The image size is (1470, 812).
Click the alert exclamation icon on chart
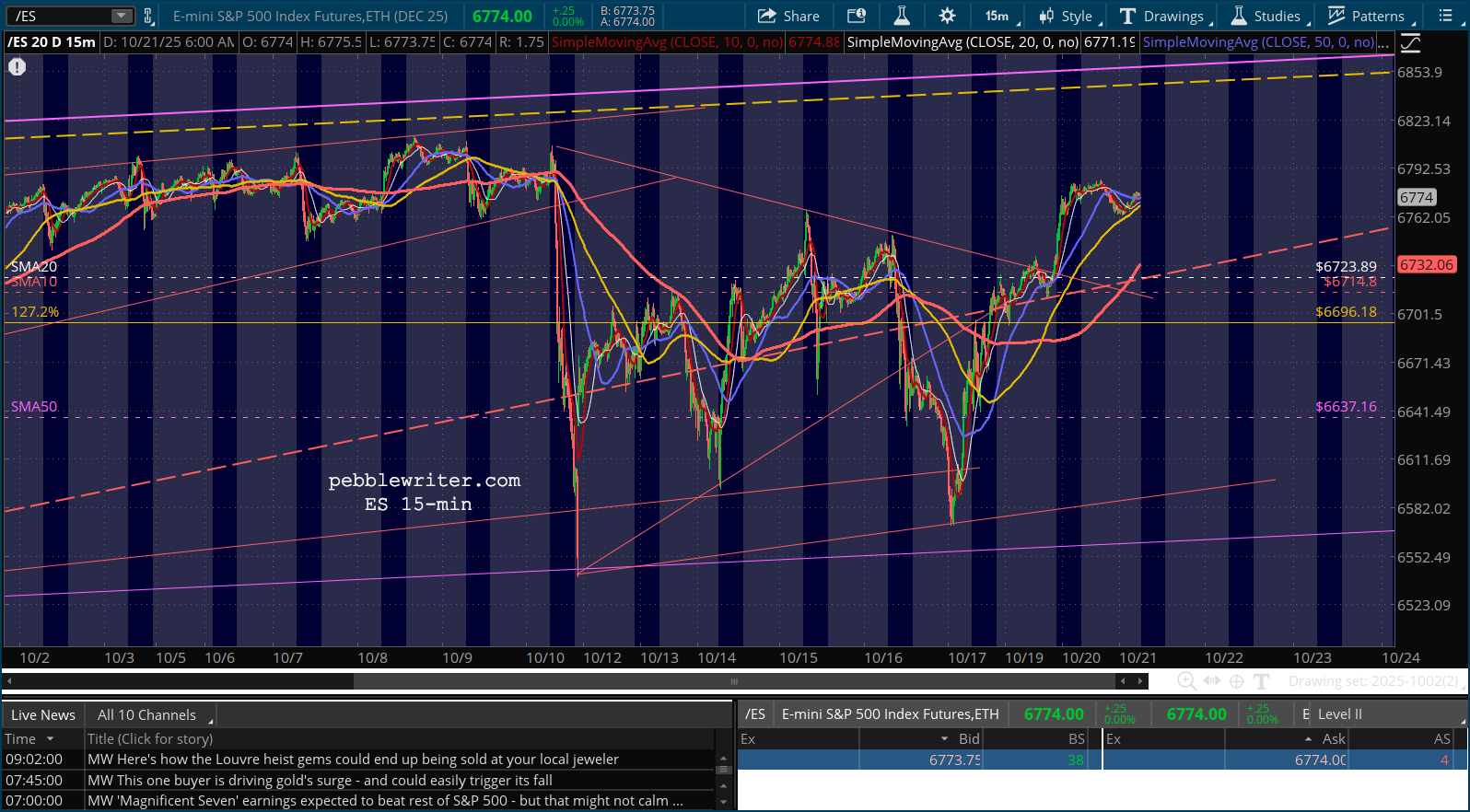pos(17,66)
